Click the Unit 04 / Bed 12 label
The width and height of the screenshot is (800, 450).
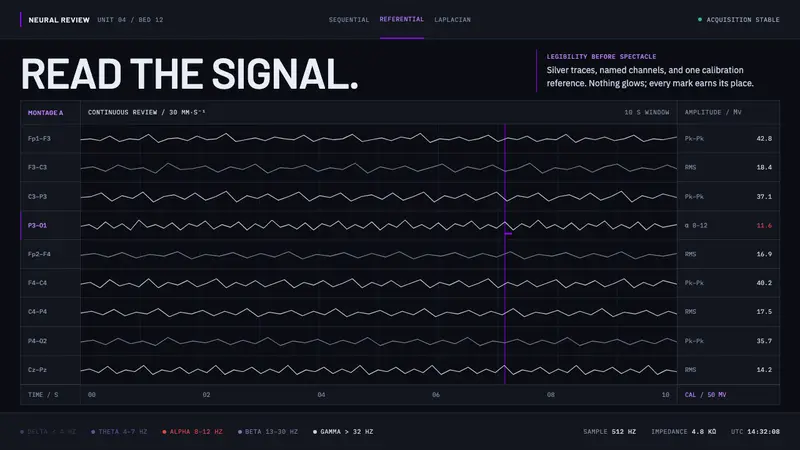tap(130, 20)
